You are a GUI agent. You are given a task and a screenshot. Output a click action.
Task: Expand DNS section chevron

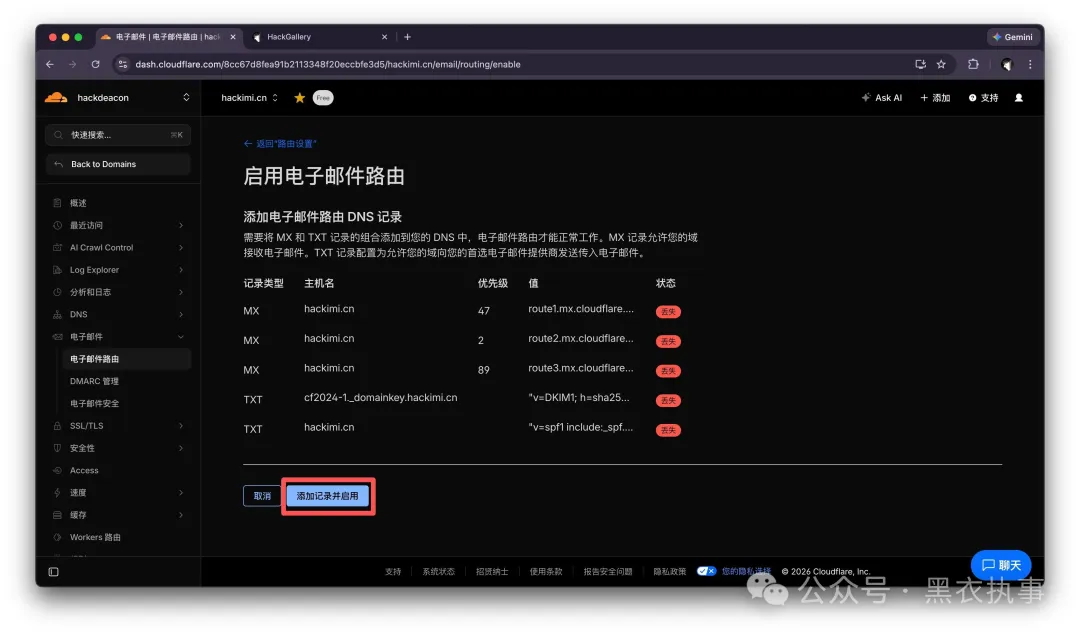point(181,314)
